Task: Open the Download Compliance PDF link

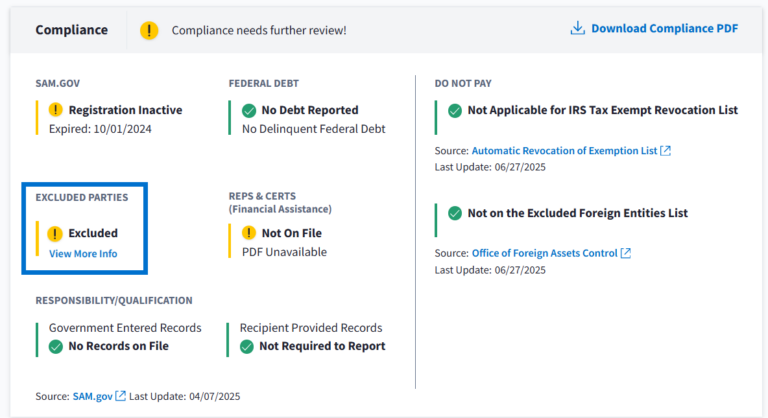Action: click(x=664, y=28)
